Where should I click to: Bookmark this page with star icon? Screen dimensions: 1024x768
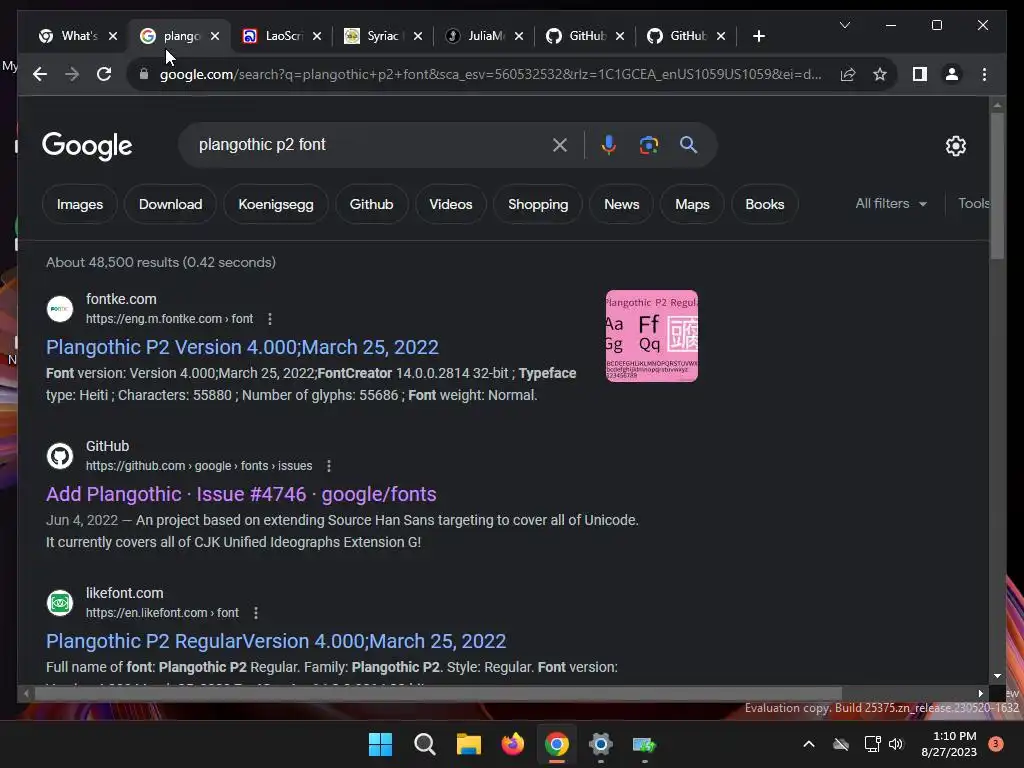[880, 74]
